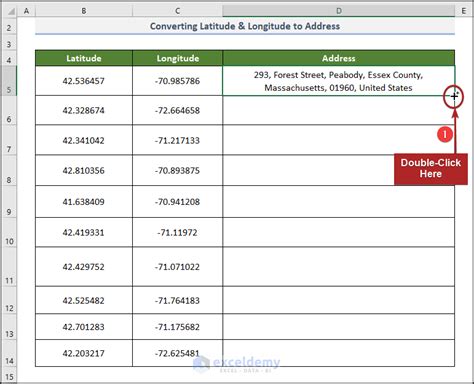Select row 15 header

[x=9, y=375]
